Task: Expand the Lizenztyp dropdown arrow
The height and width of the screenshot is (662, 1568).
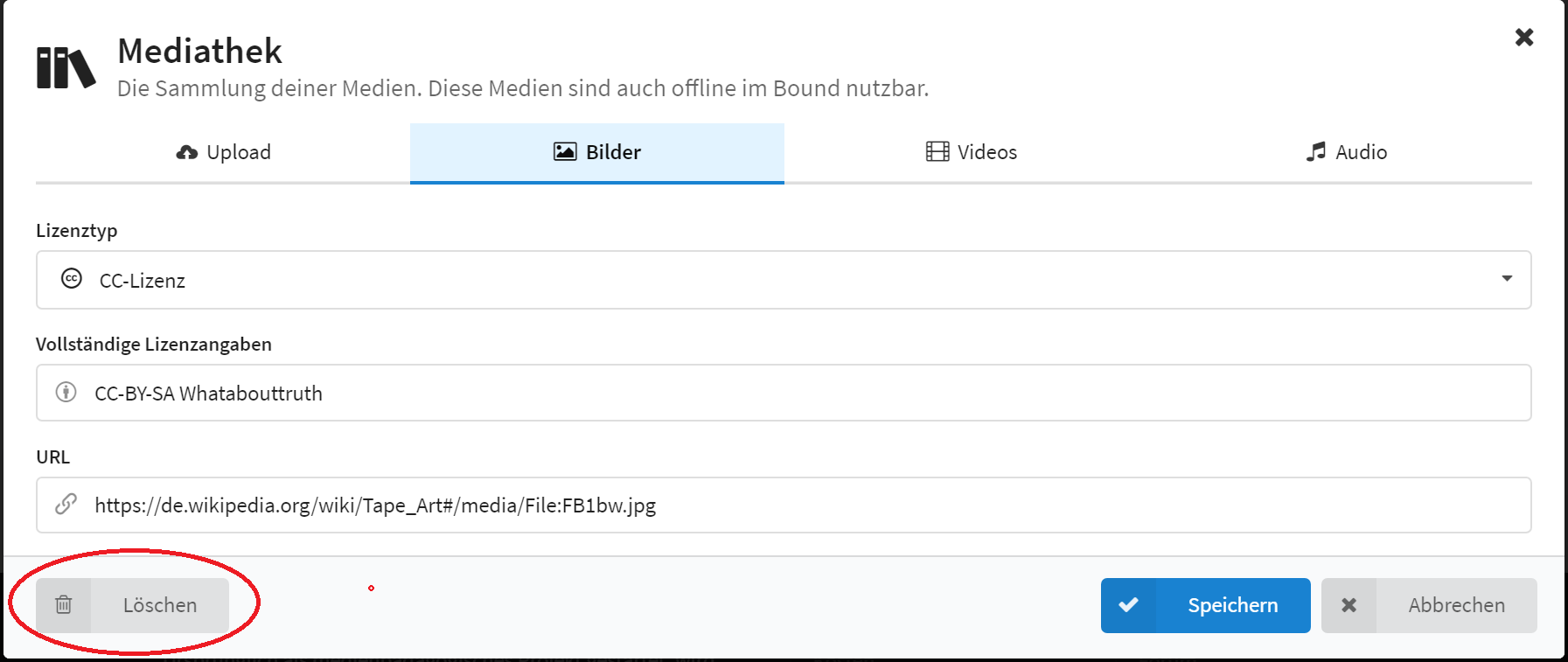Action: click(x=1507, y=279)
